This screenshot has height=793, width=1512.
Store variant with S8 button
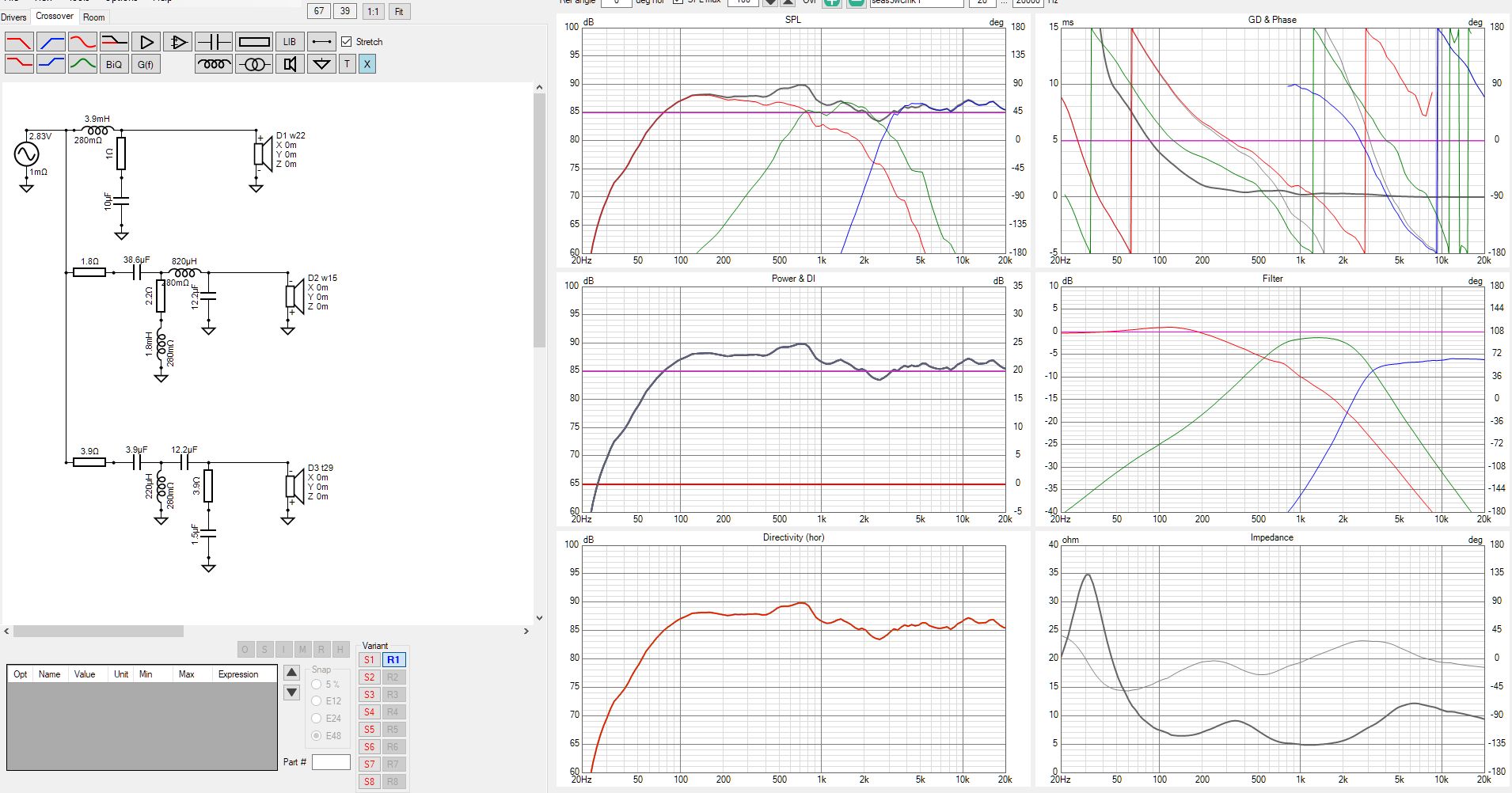pyautogui.click(x=369, y=782)
